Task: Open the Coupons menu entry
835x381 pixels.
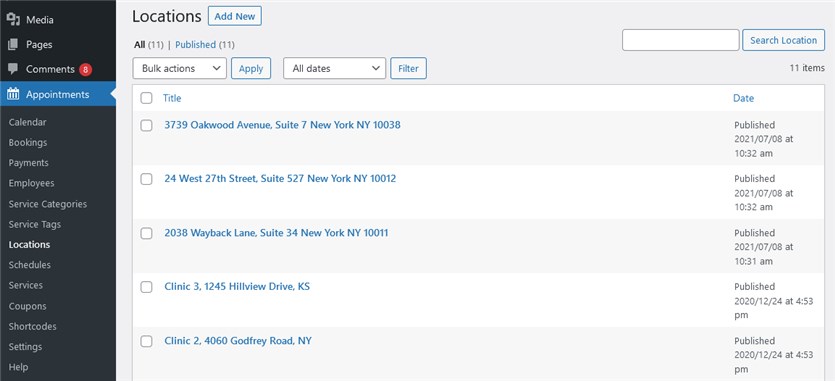Action: pyautogui.click(x=27, y=306)
